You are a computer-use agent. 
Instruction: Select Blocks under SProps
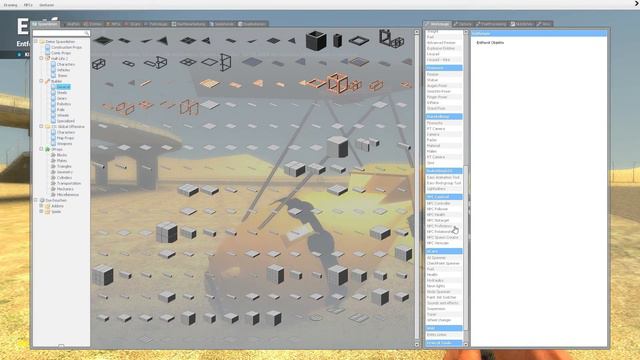[62, 155]
